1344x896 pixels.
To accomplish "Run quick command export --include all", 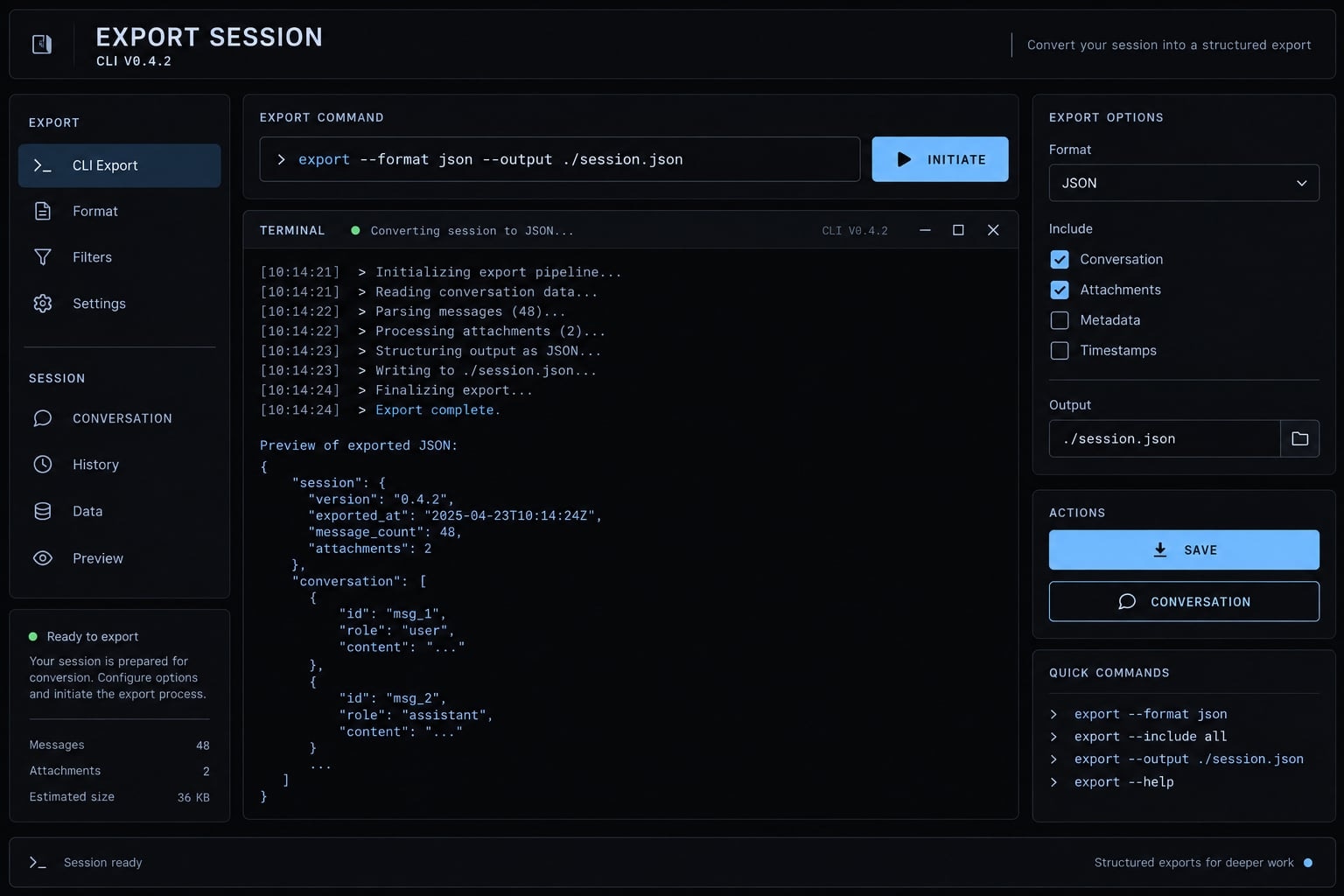I will (x=1151, y=737).
